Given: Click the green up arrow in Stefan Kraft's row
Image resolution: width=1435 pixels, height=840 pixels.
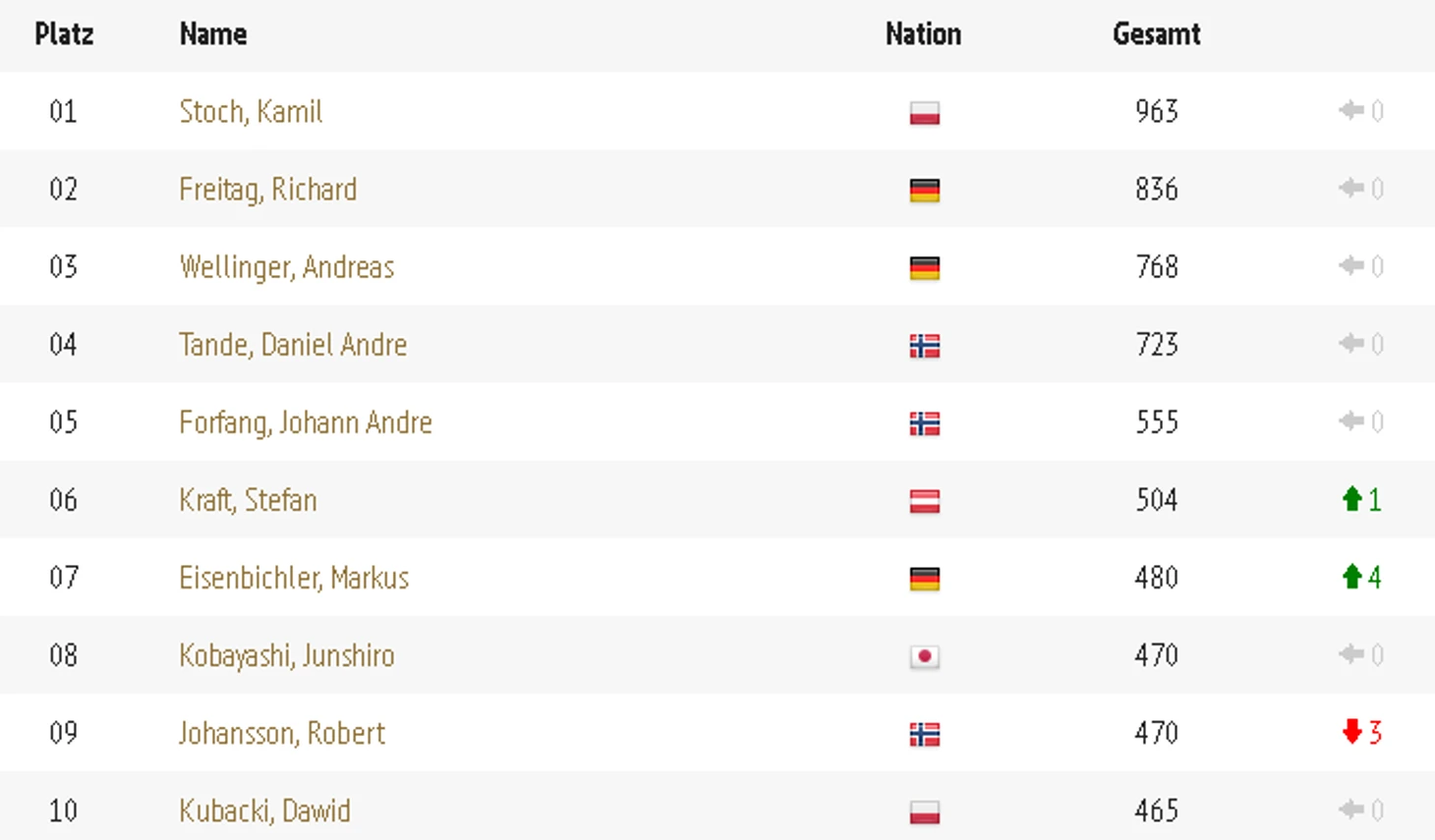Looking at the screenshot, I should tap(1351, 499).
